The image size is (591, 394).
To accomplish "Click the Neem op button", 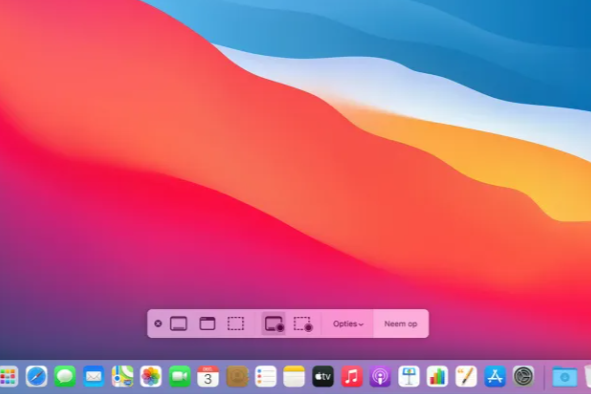I will (x=401, y=324).
